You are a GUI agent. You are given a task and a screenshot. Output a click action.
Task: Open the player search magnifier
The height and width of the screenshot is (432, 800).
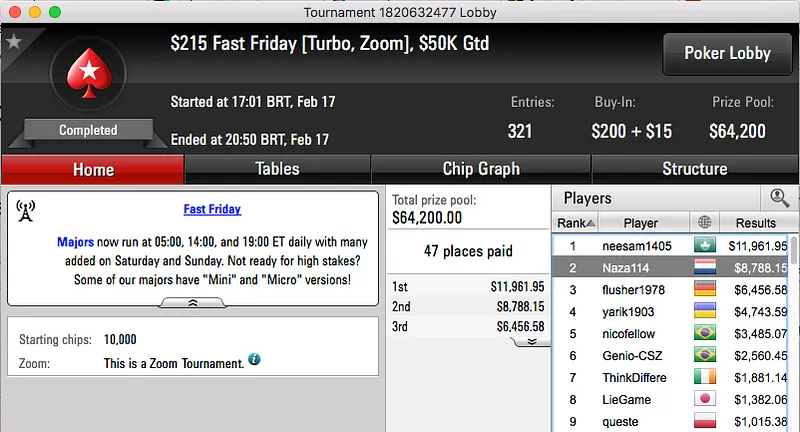point(779,198)
